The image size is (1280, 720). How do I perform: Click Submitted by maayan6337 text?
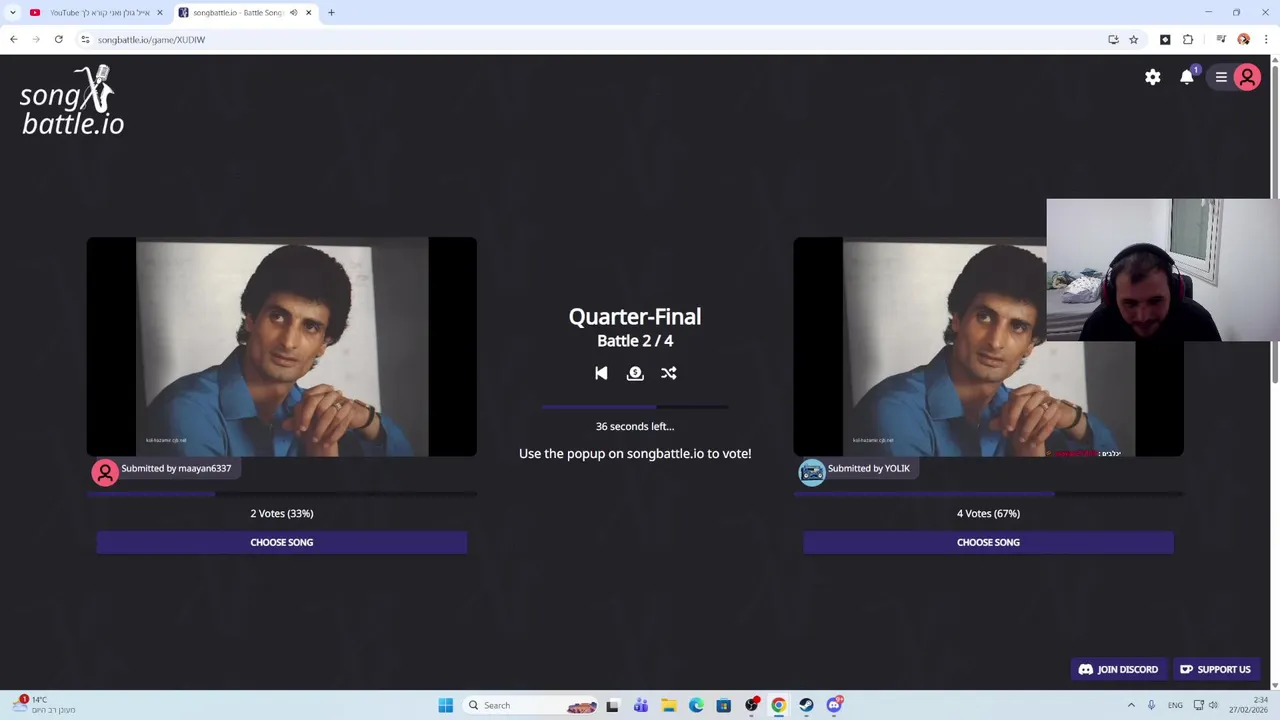pos(176,468)
